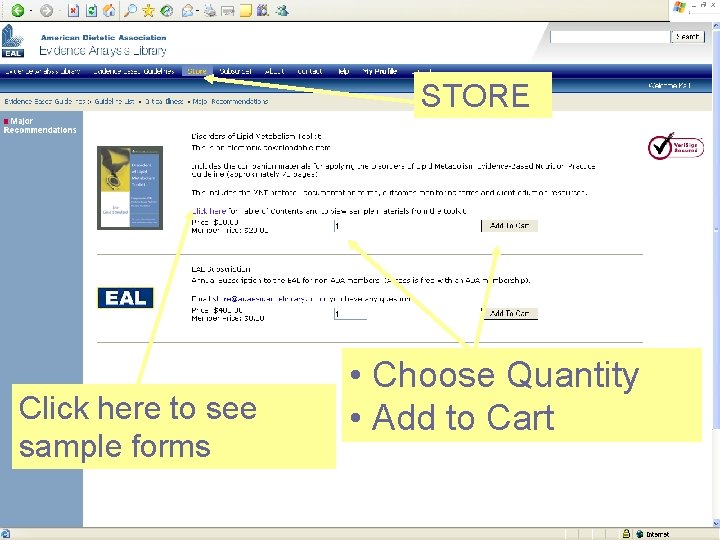
Task: Click the page icon at status bar left
Action: point(5,534)
